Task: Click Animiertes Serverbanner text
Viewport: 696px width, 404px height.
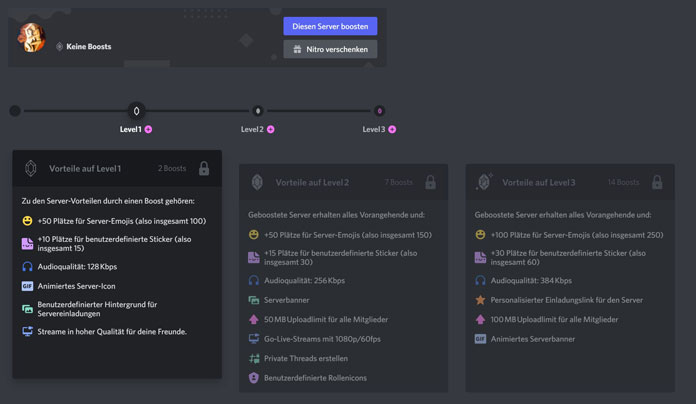Action: pyautogui.click(x=533, y=339)
